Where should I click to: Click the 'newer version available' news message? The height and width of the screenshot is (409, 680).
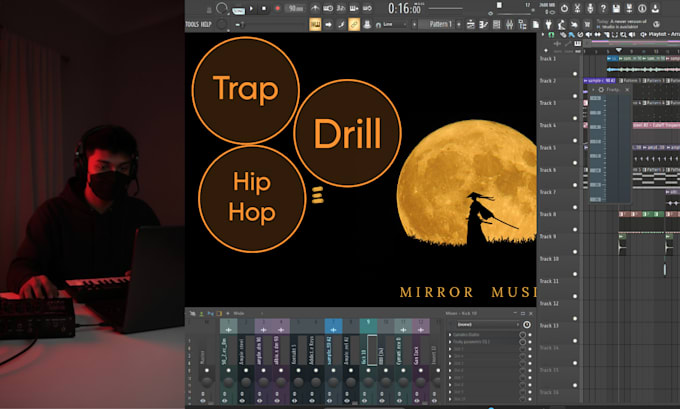coord(622,24)
